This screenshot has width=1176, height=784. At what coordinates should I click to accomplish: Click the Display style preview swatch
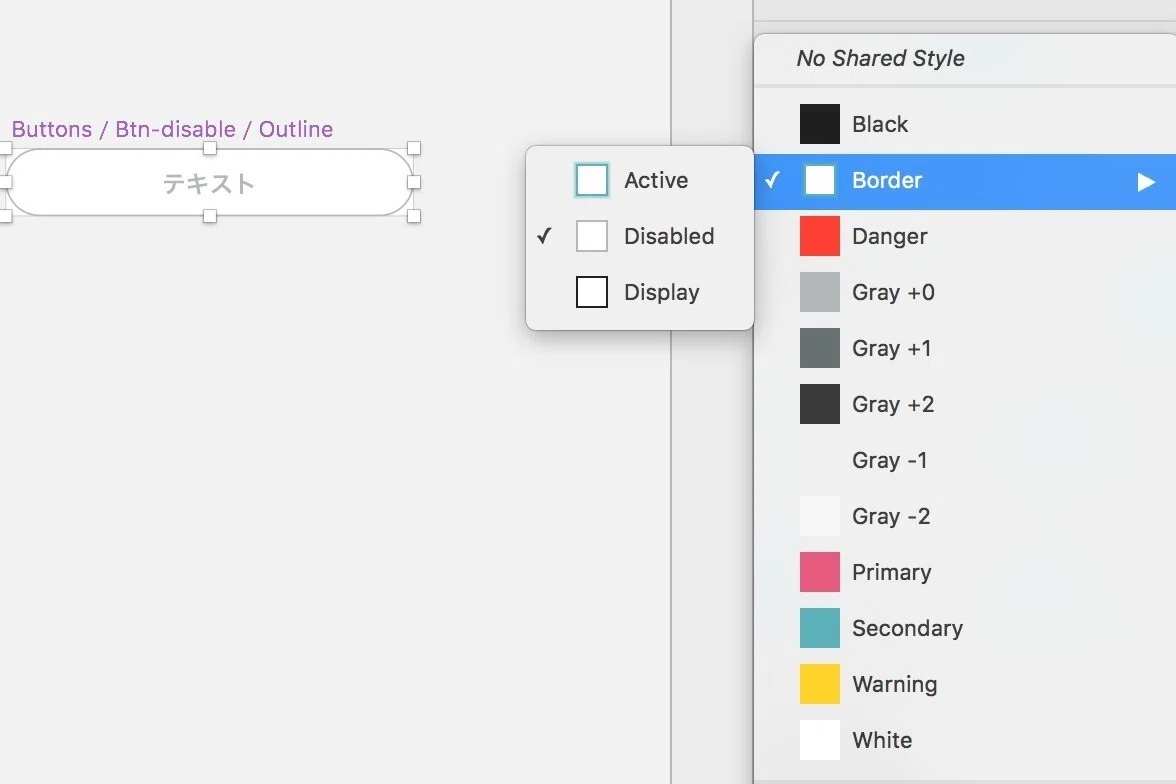592,292
